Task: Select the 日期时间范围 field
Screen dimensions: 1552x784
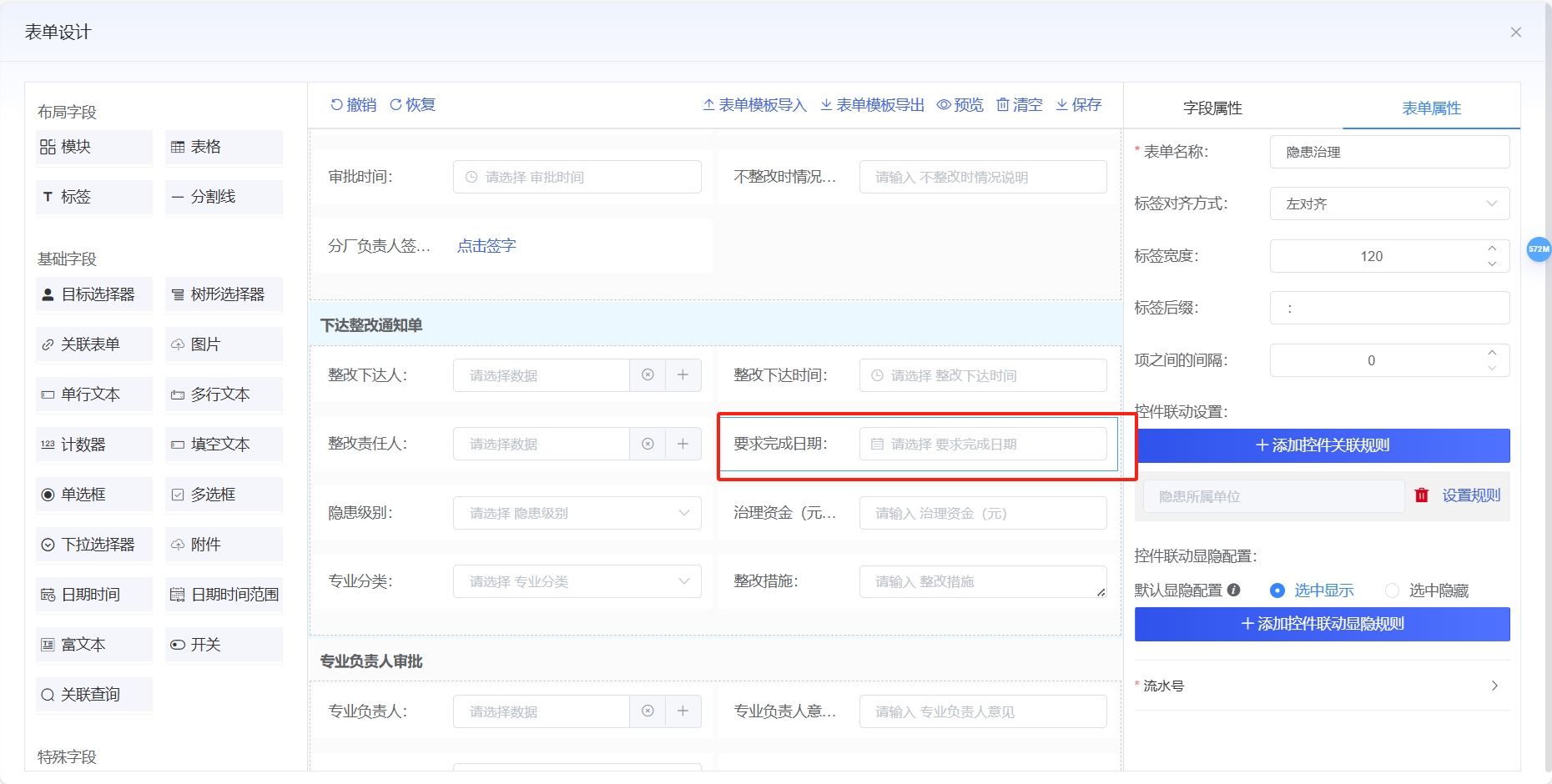Action: pos(224,595)
